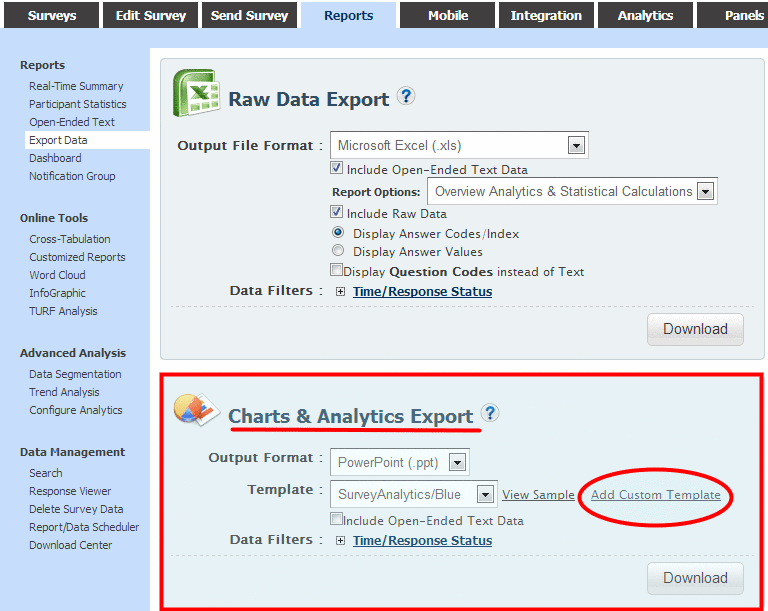
Task: Open the Edit Survey tab
Action: (150, 16)
